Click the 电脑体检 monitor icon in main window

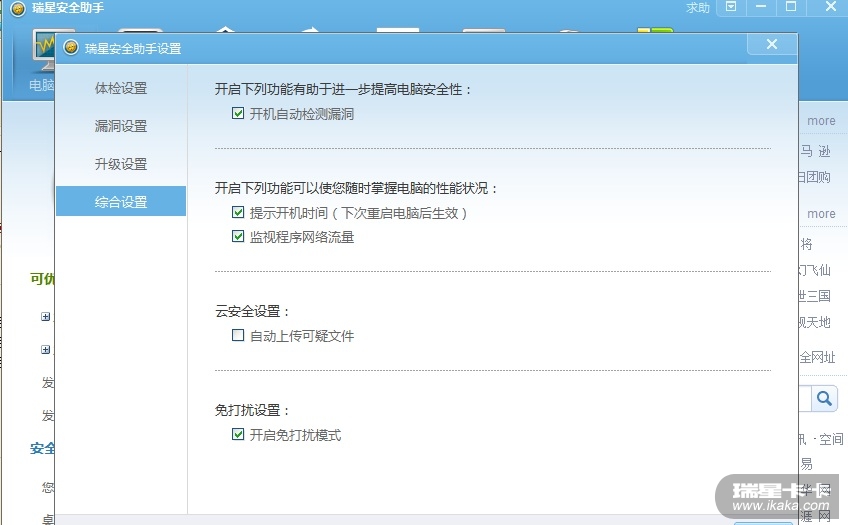(43, 50)
